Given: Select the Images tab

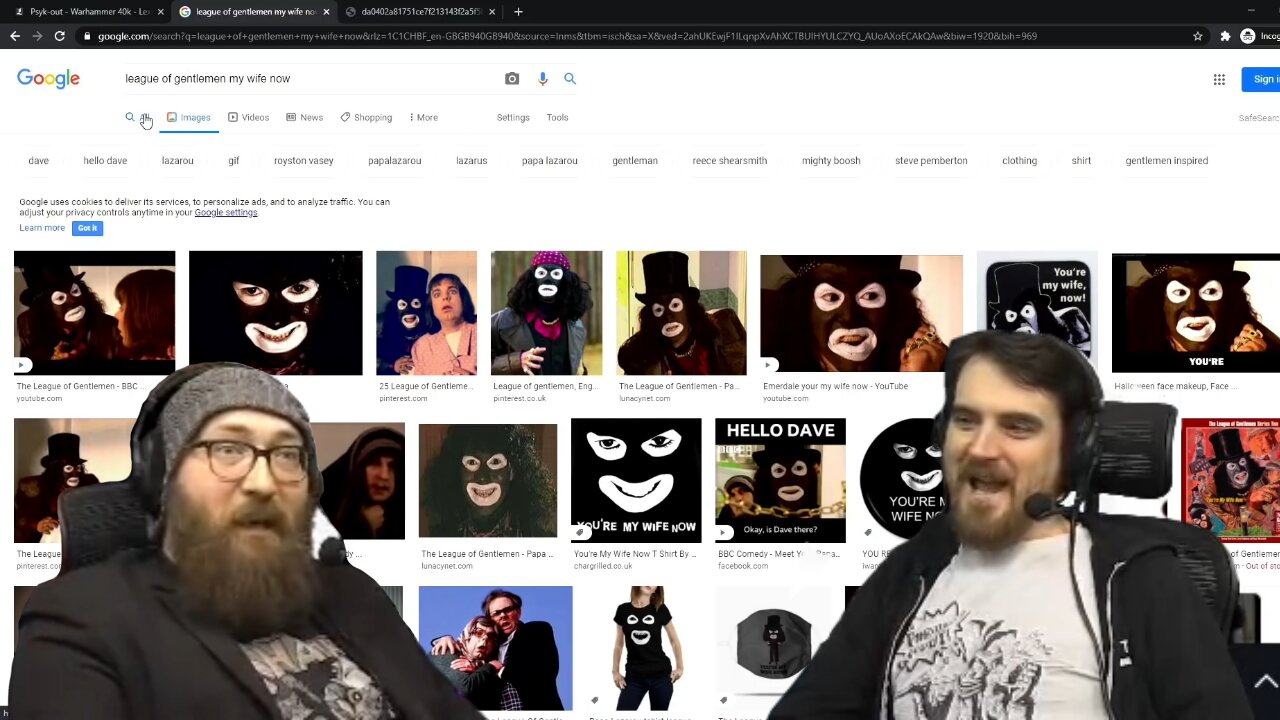Looking at the screenshot, I should point(189,118).
